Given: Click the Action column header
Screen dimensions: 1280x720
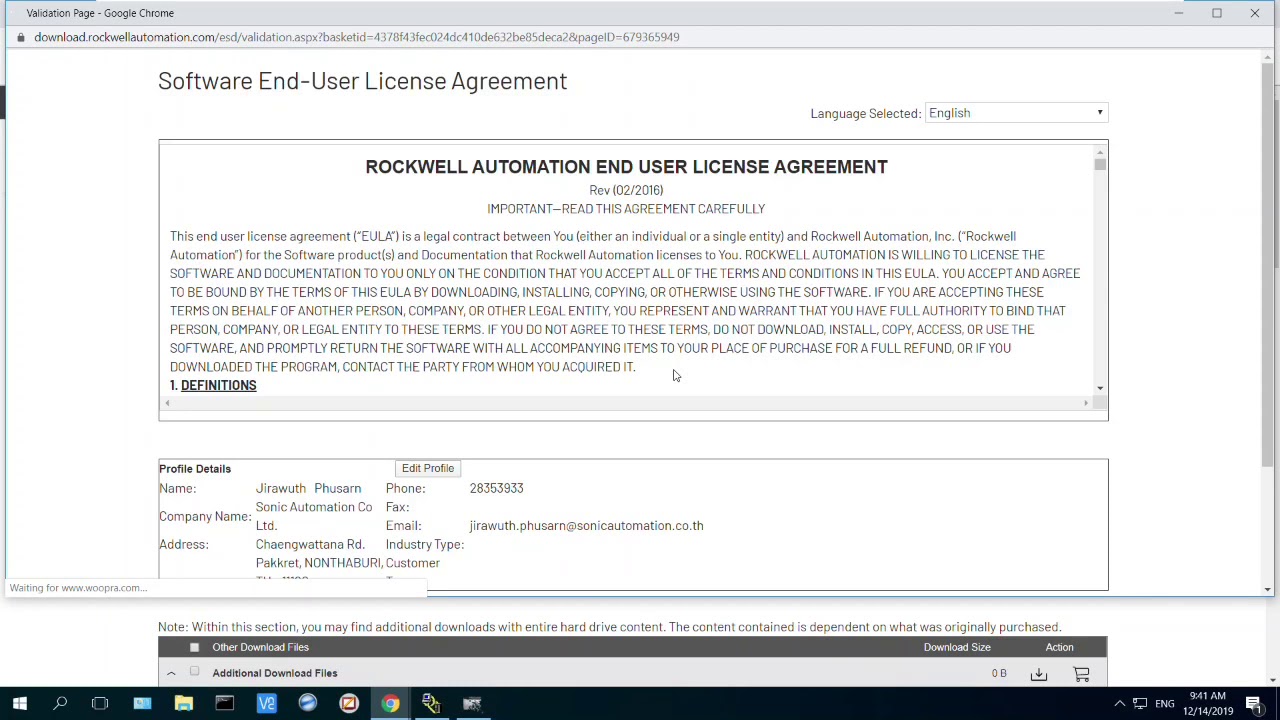Looking at the screenshot, I should click(x=1059, y=647).
